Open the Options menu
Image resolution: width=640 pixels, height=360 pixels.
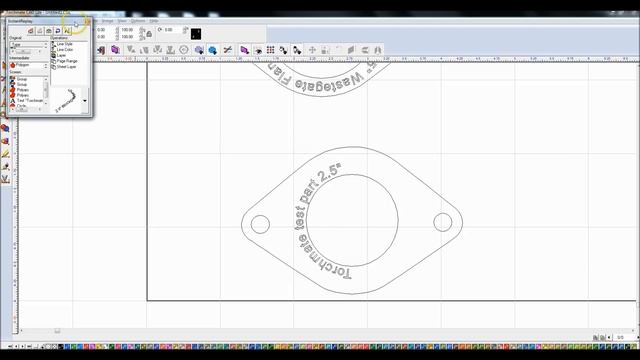138,21
